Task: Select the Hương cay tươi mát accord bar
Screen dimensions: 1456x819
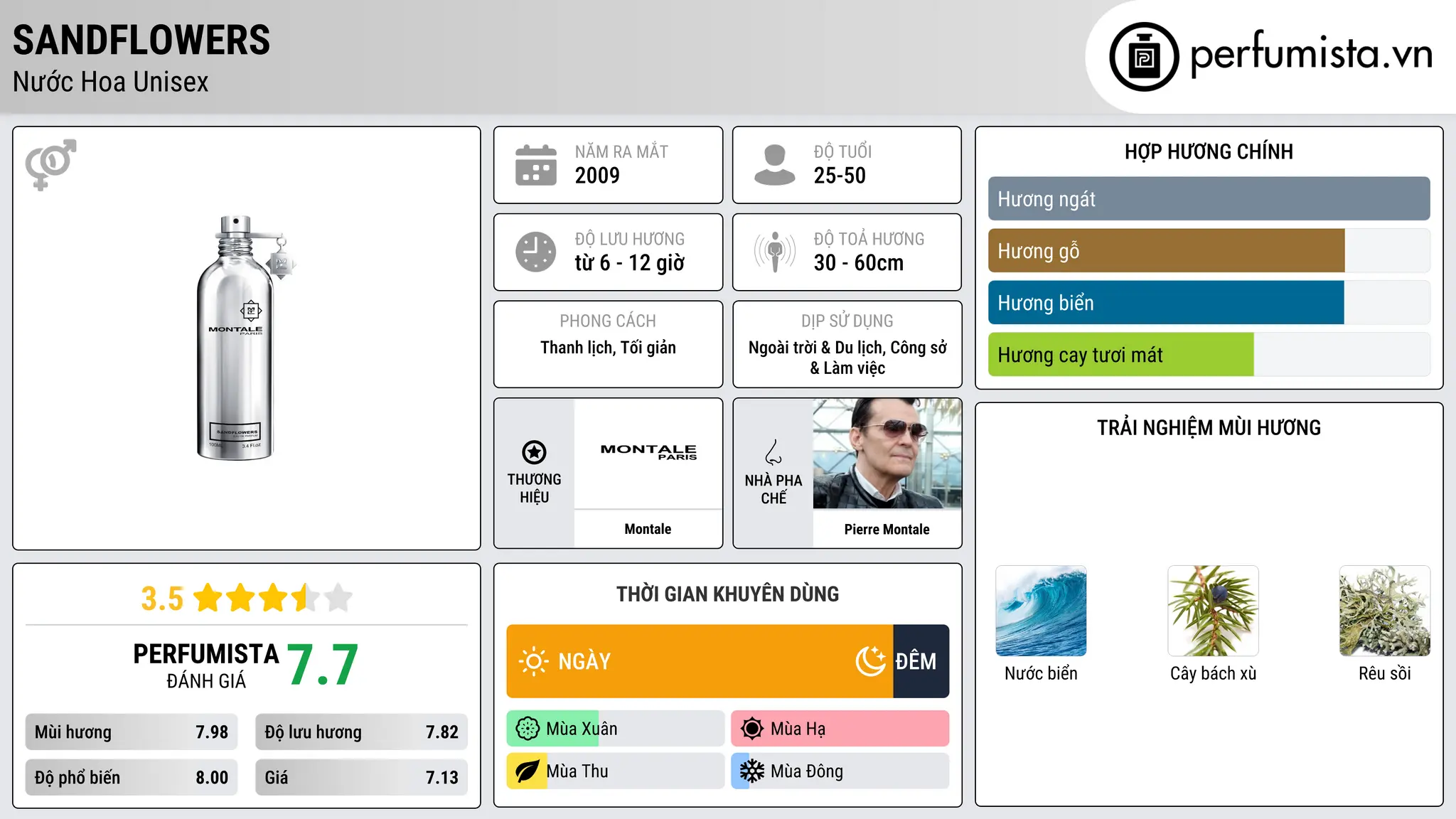Action: coord(1209,355)
